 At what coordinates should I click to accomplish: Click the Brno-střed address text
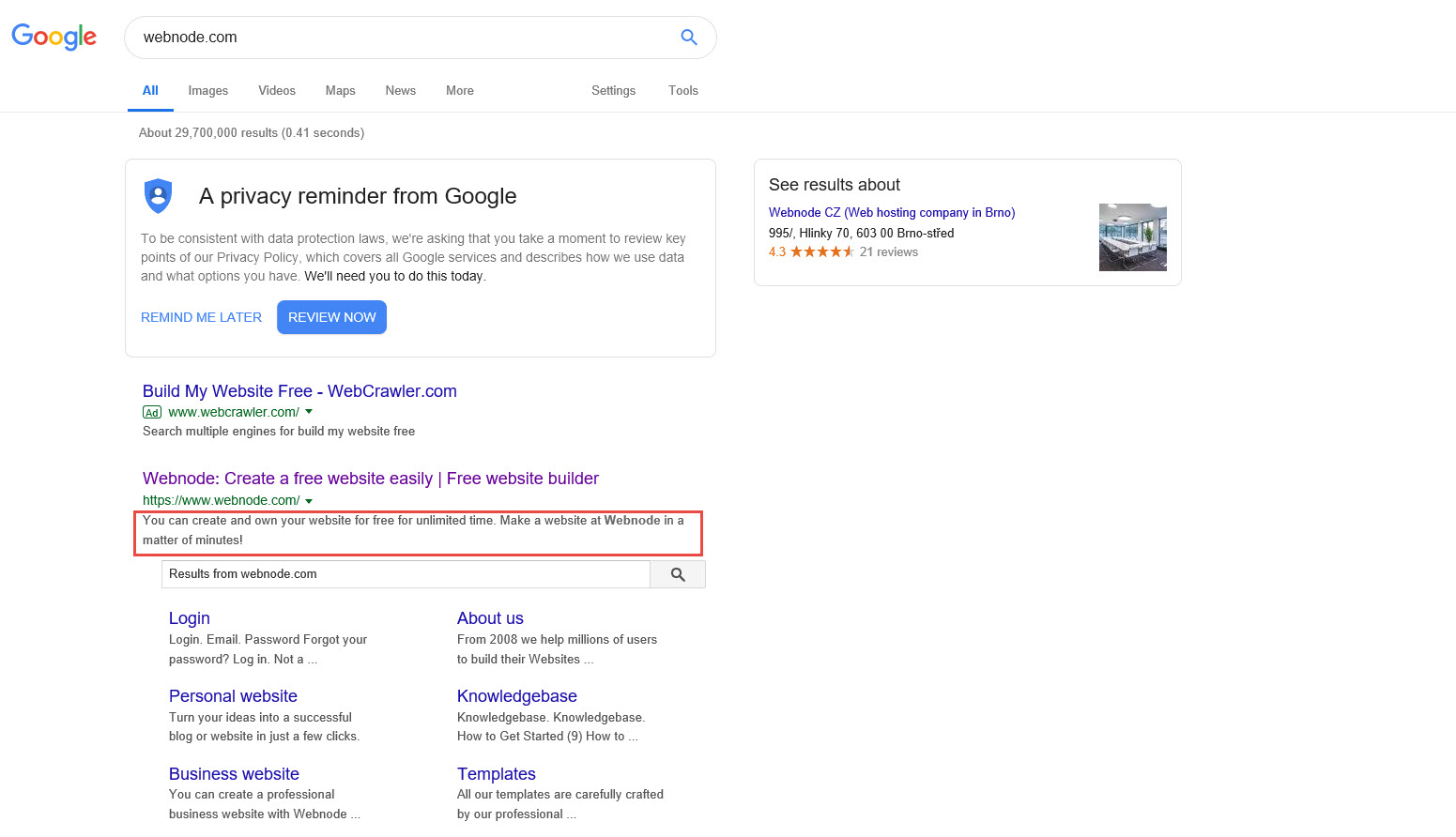tap(861, 233)
